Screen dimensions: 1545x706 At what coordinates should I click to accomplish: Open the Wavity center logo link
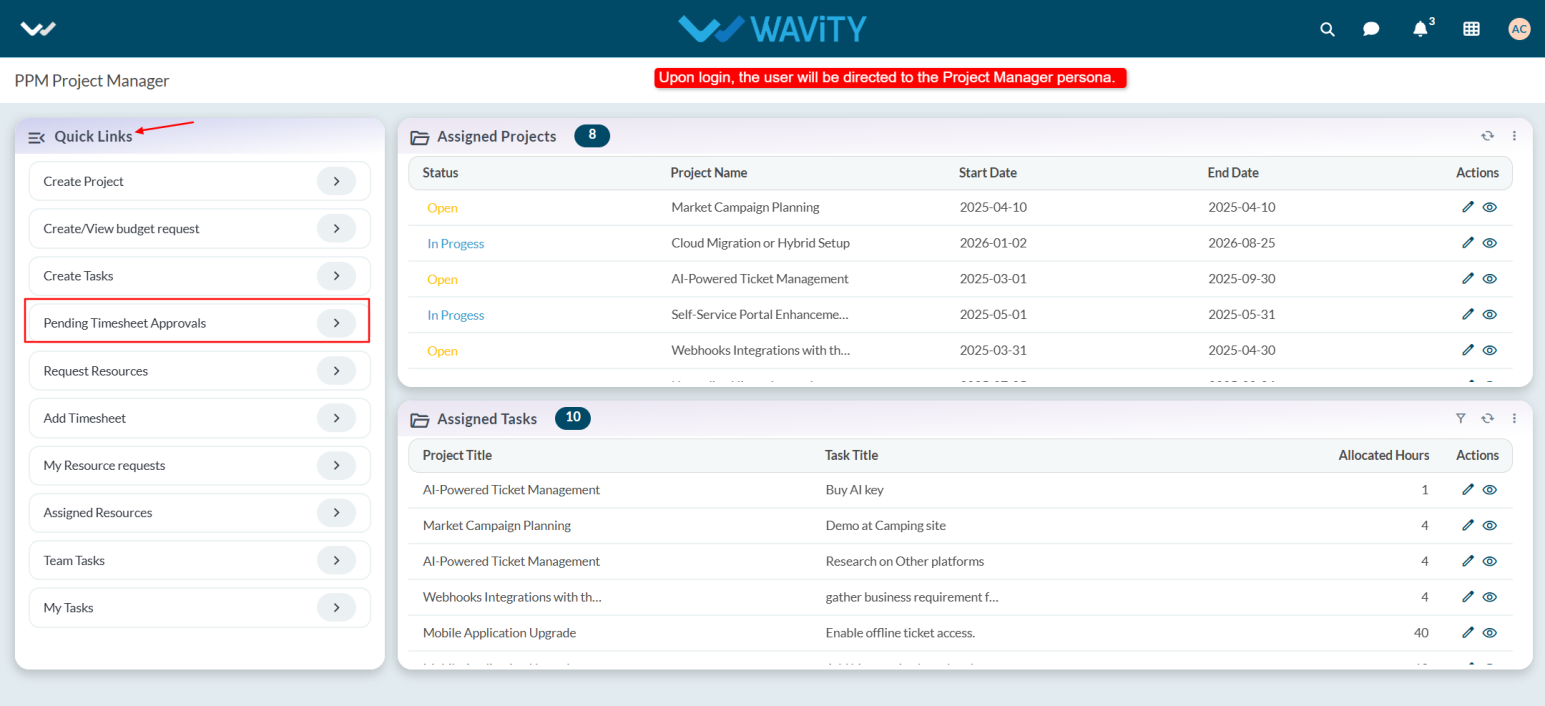(x=772, y=28)
